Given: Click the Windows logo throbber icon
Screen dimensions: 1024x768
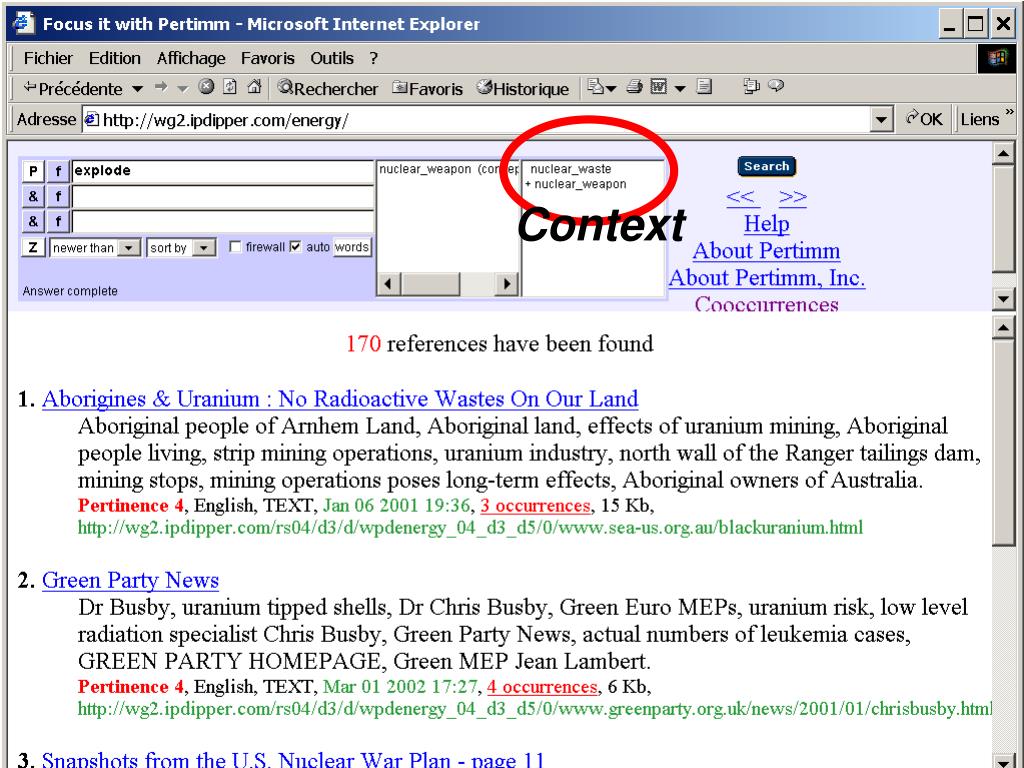Looking at the screenshot, I should point(997,59).
